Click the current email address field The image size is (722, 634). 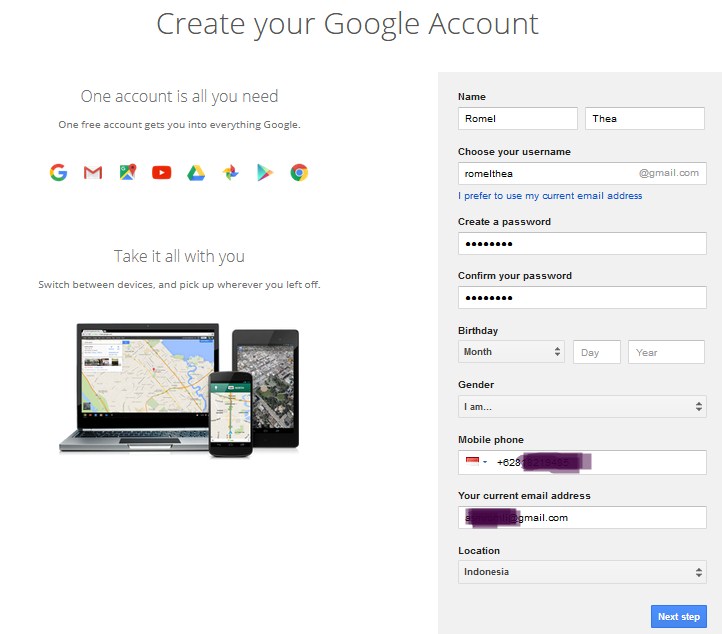click(582, 518)
